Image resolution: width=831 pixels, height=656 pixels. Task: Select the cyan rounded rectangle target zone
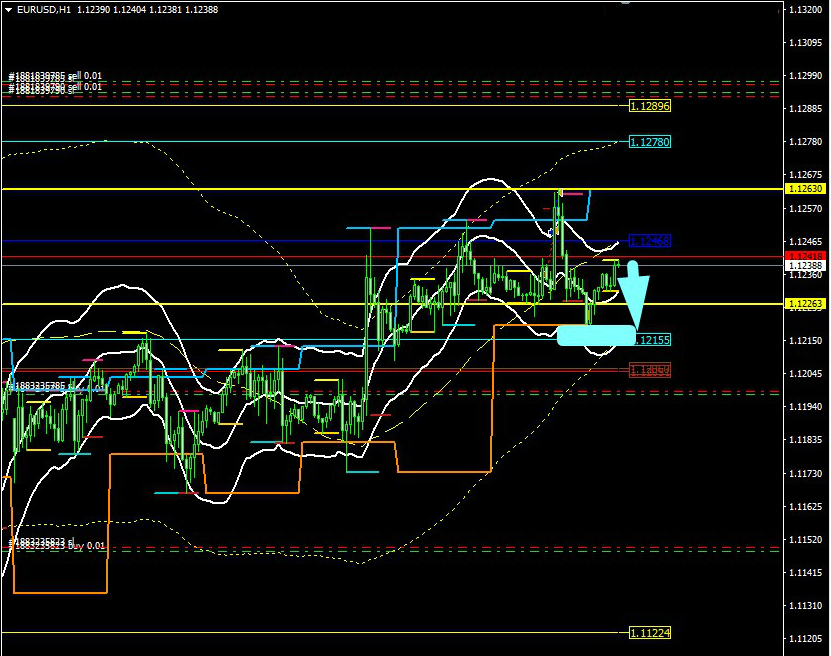tap(596, 335)
